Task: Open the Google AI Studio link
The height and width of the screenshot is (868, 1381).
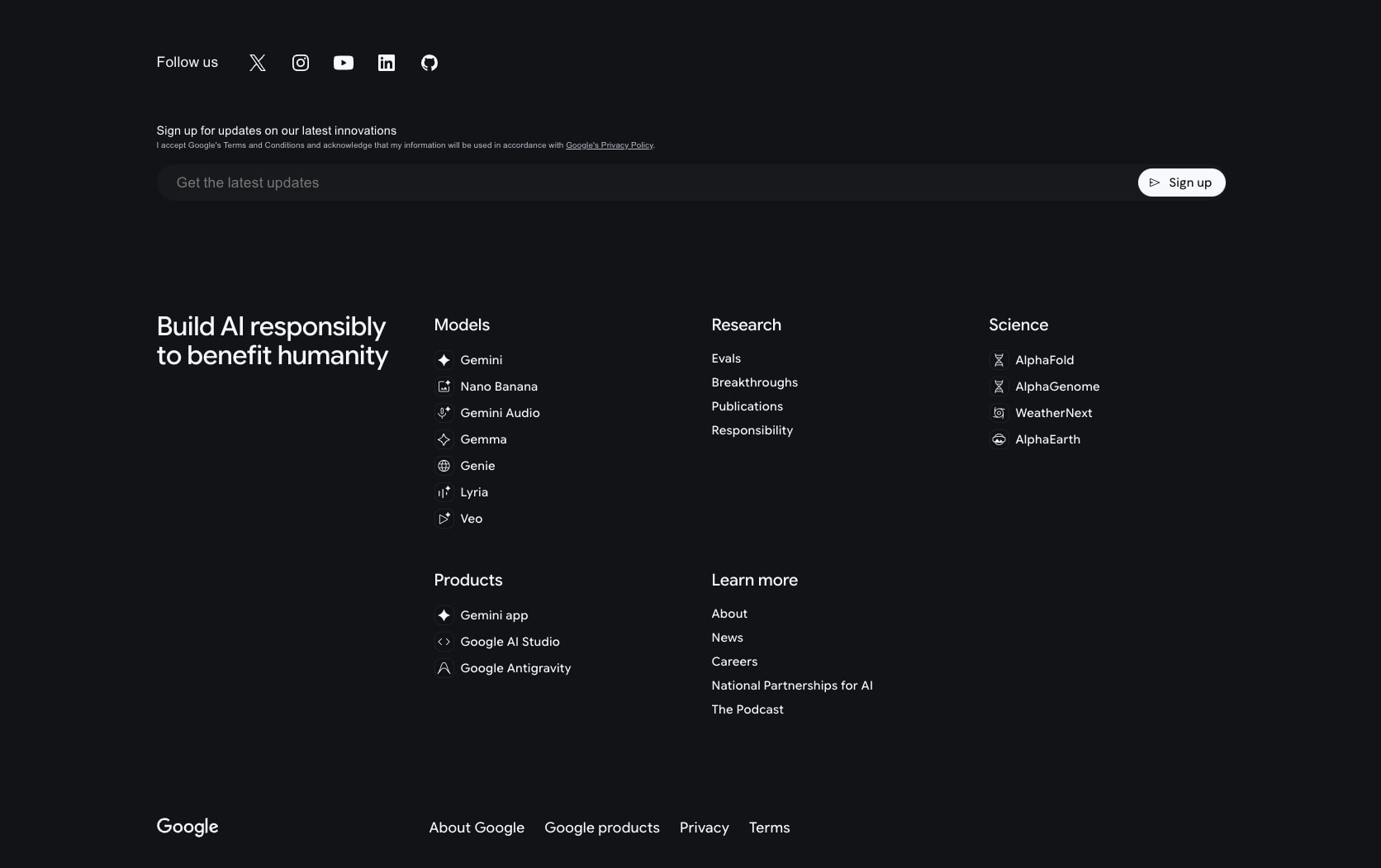Action: [x=510, y=642]
